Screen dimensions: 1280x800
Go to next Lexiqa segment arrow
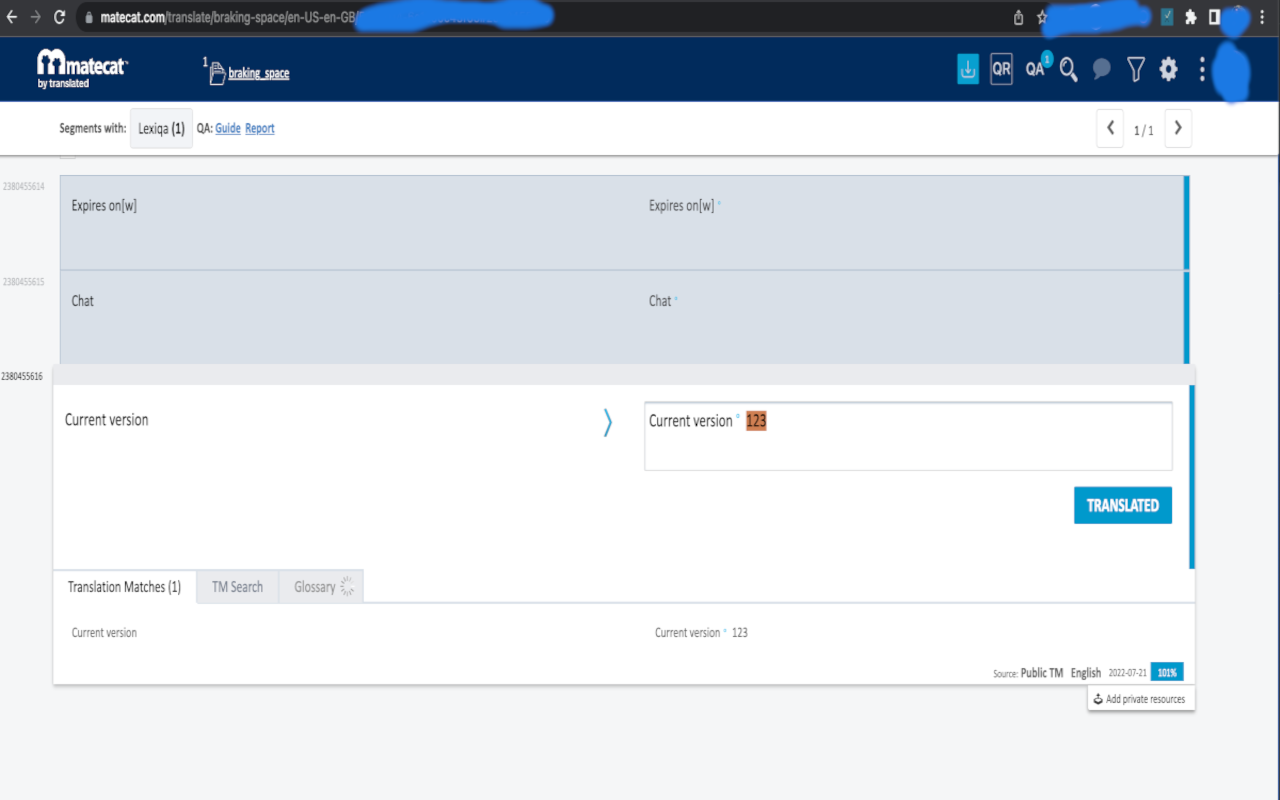[1178, 129]
